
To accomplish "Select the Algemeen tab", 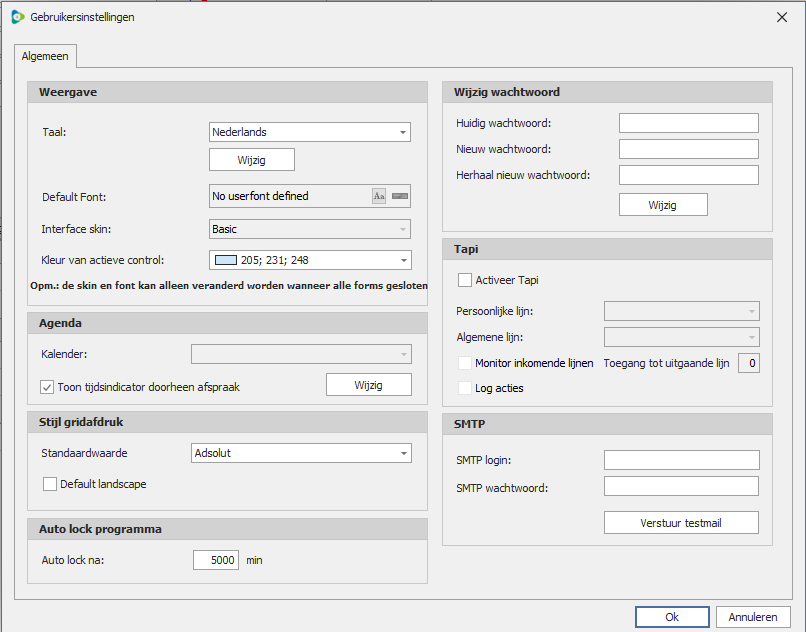I will pos(44,56).
